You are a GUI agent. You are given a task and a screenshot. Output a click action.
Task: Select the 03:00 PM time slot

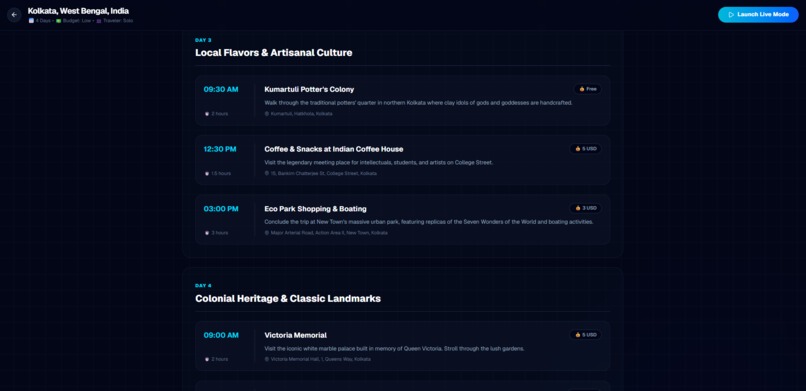point(221,209)
